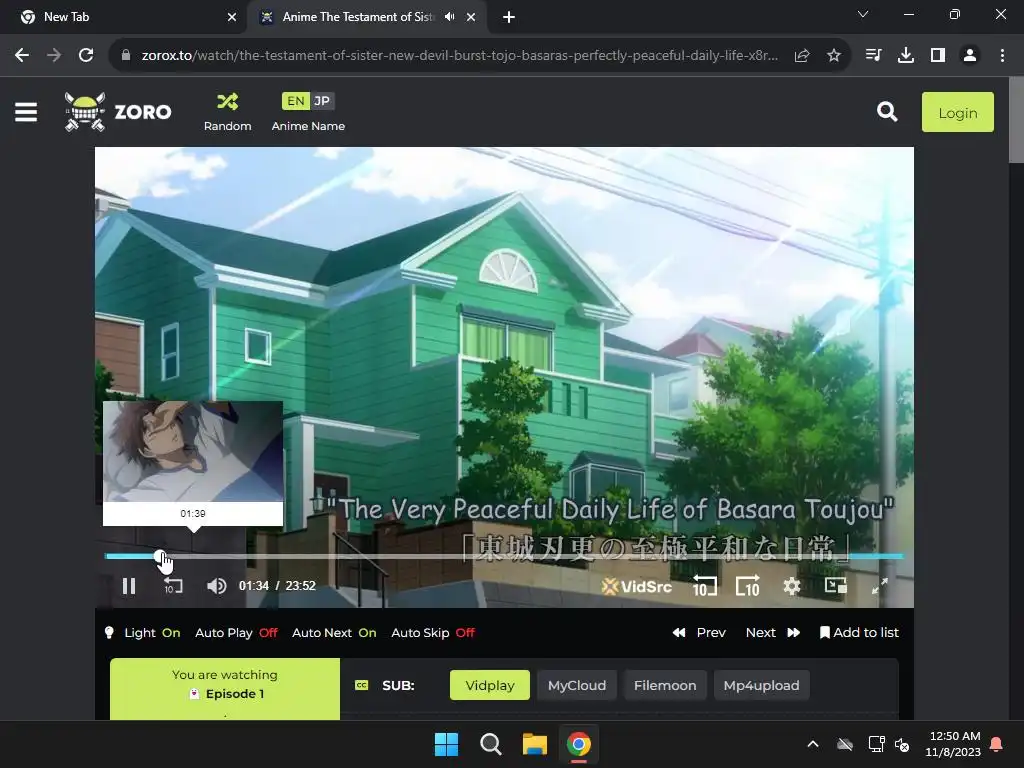
Task: Seek near the end of the progress bar
Action: tap(875, 556)
